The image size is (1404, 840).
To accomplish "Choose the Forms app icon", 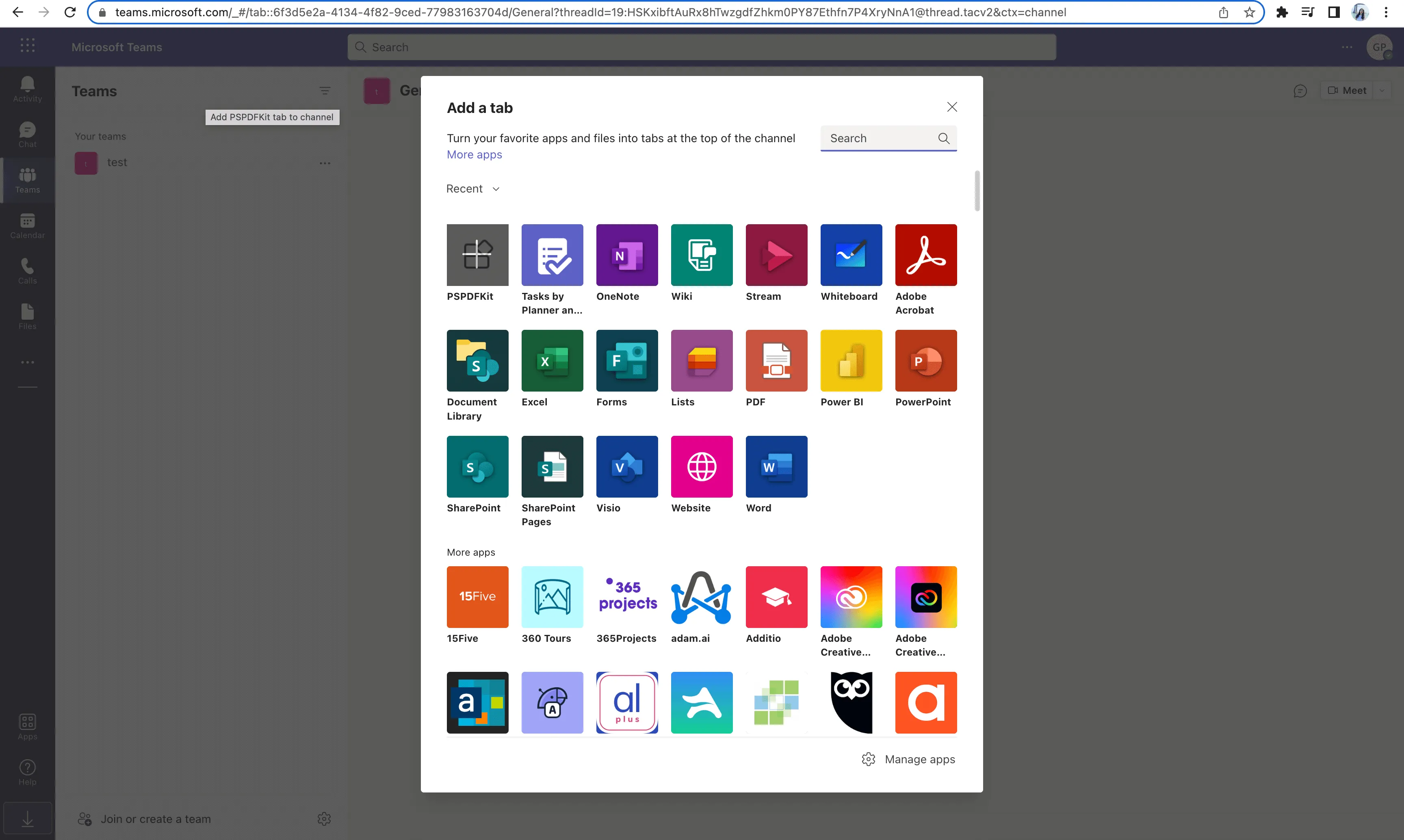I will (x=627, y=361).
